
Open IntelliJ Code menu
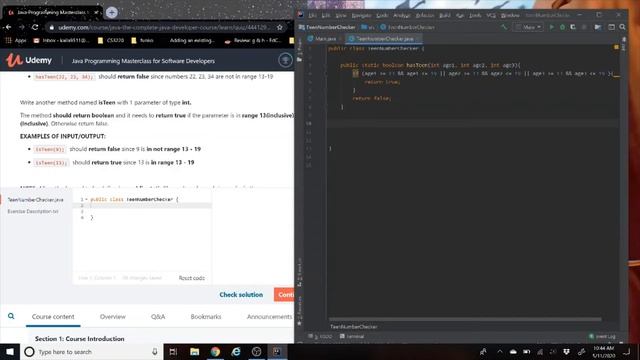point(382,16)
